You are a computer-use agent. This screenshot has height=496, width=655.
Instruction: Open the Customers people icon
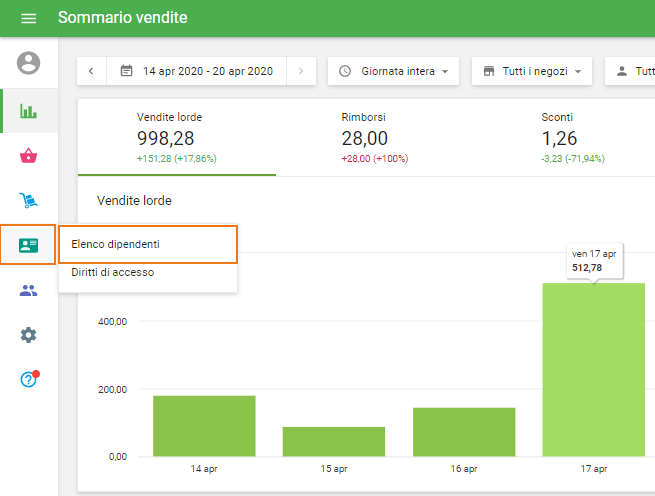29,290
